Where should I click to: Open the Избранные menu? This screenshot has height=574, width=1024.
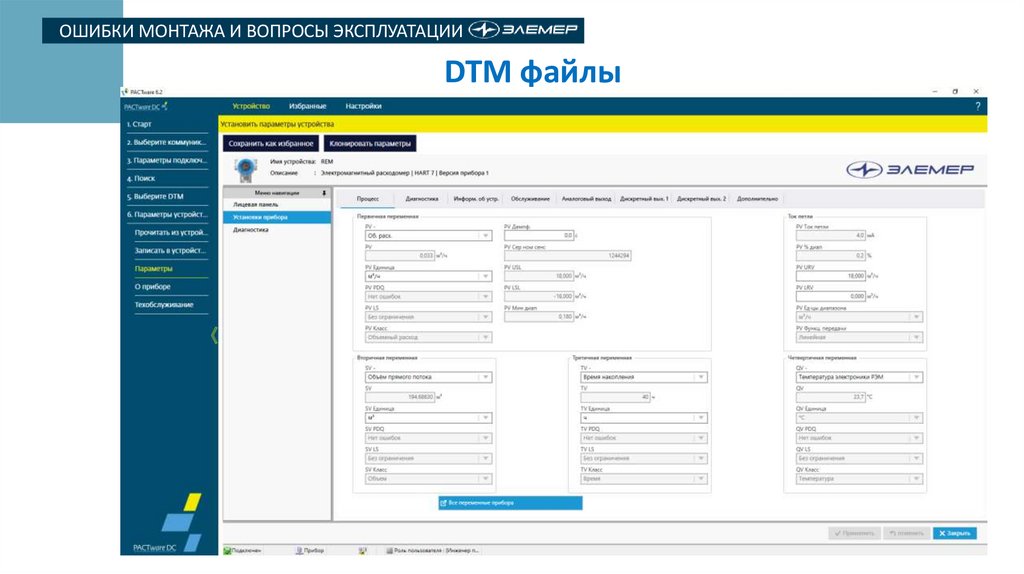coord(307,105)
